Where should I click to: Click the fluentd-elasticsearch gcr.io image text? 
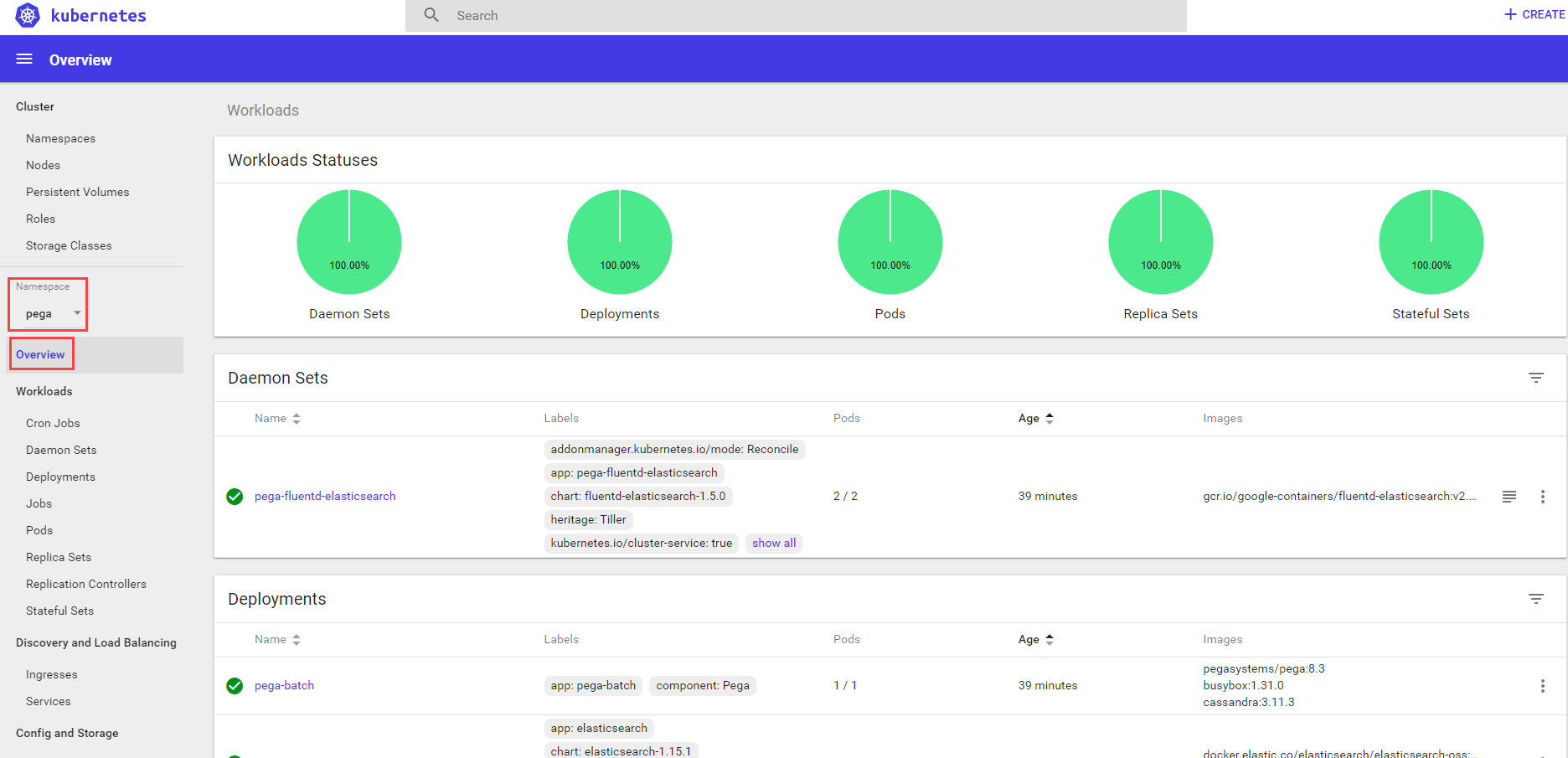coord(1339,496)
